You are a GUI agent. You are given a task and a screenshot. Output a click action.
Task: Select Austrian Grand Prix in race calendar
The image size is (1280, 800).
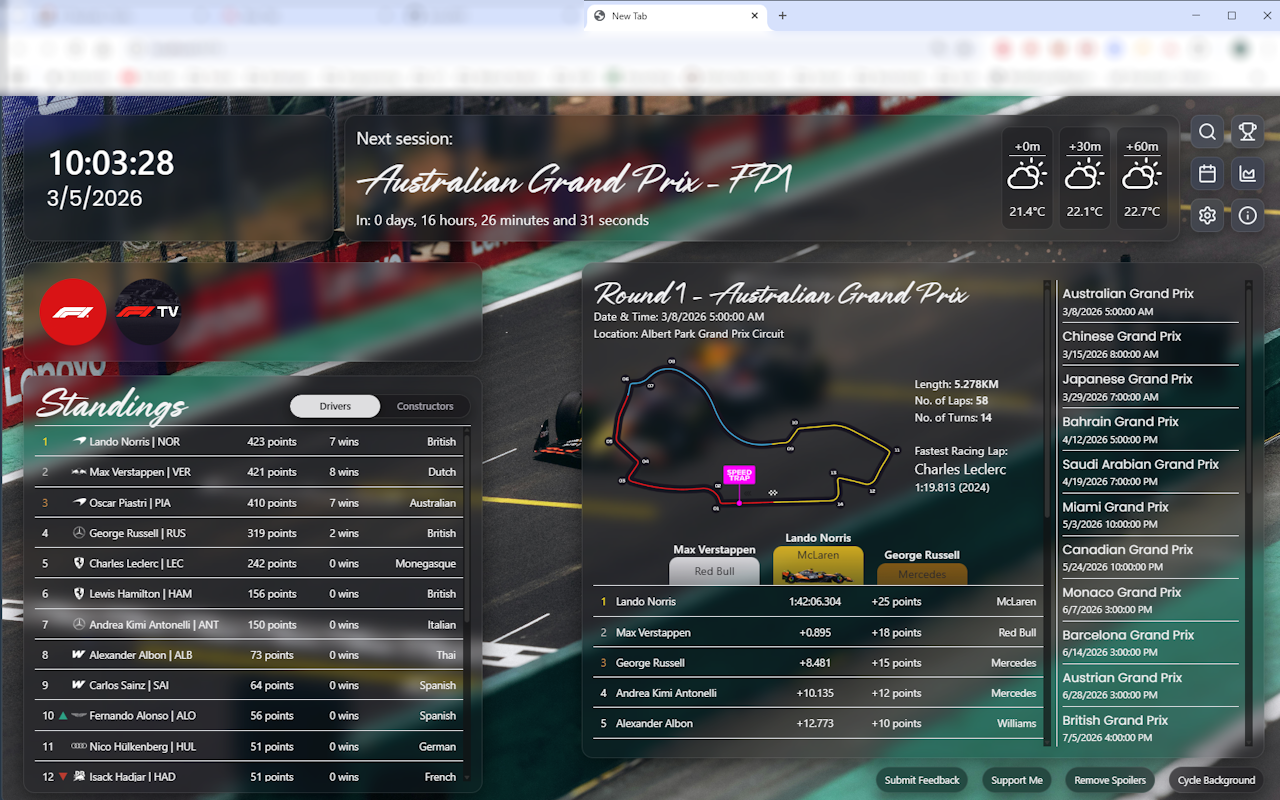point(1150,686)
